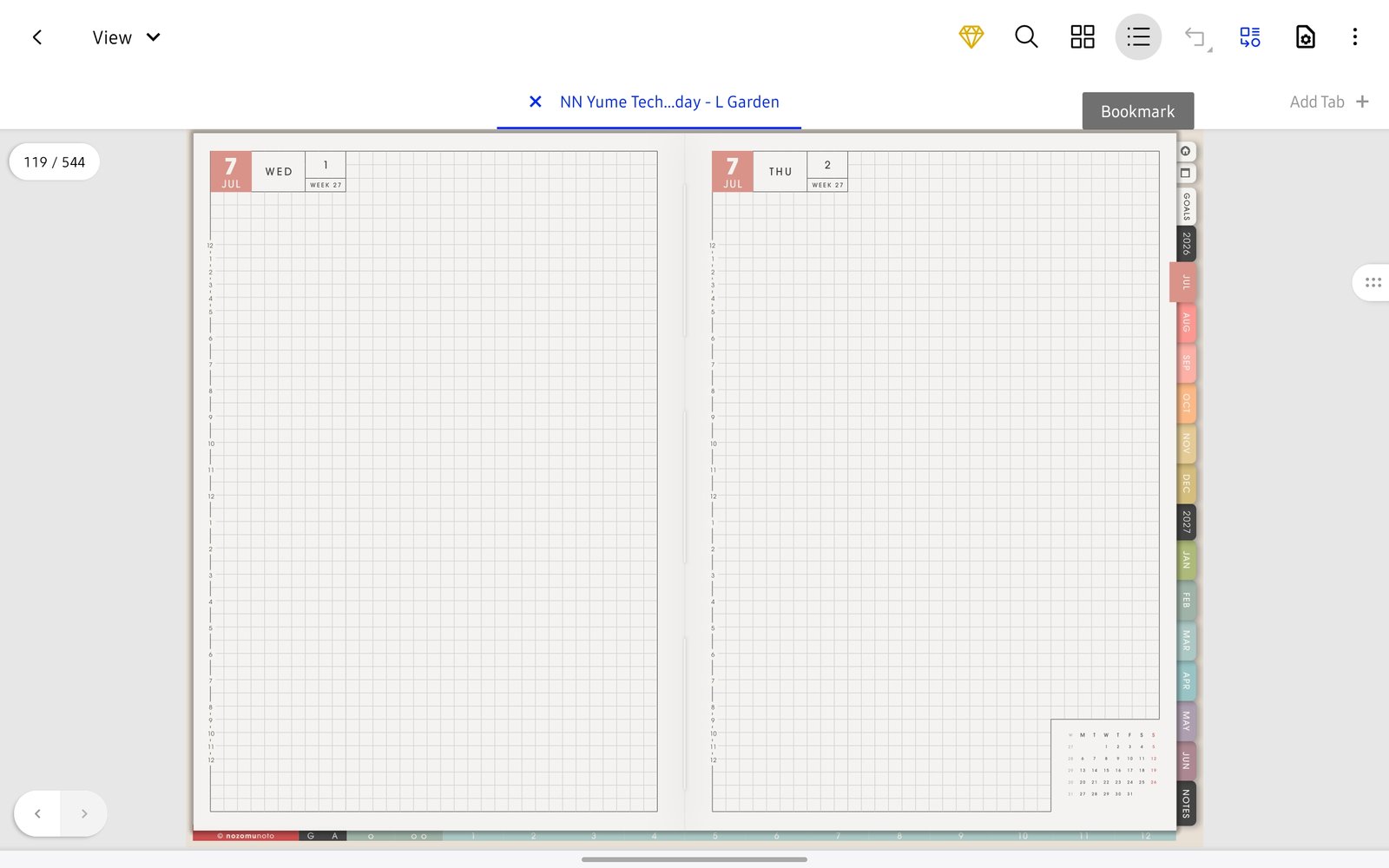The image size is (1389, 868).
Task: Open the NOTES side tab
Action: point(1187,803)
